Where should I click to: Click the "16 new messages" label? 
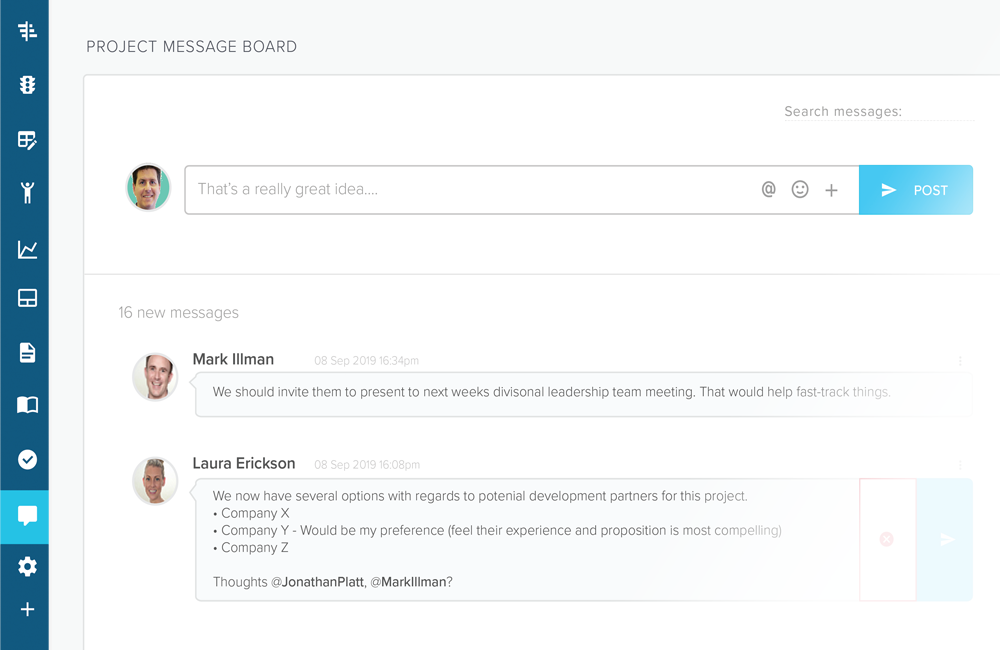point(179,313)
